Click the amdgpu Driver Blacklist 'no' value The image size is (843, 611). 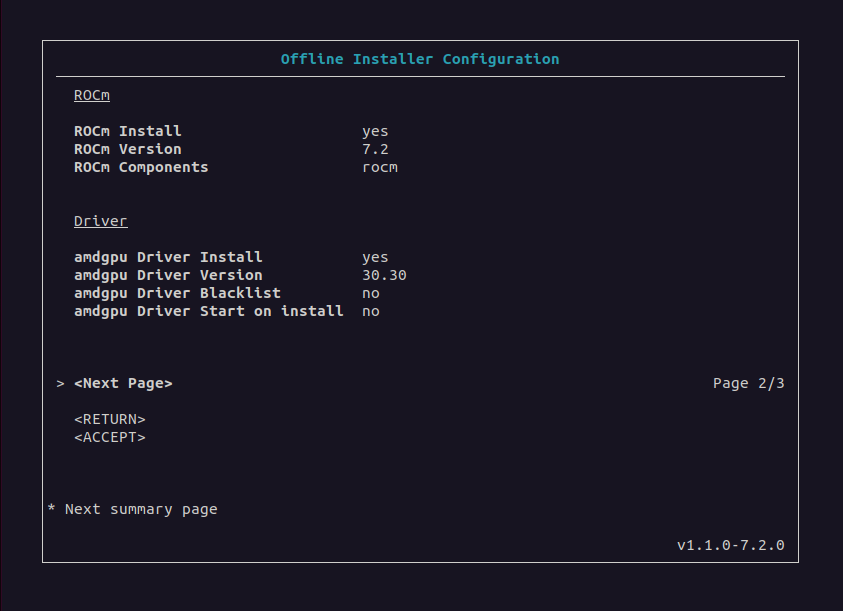click(371, 293)
